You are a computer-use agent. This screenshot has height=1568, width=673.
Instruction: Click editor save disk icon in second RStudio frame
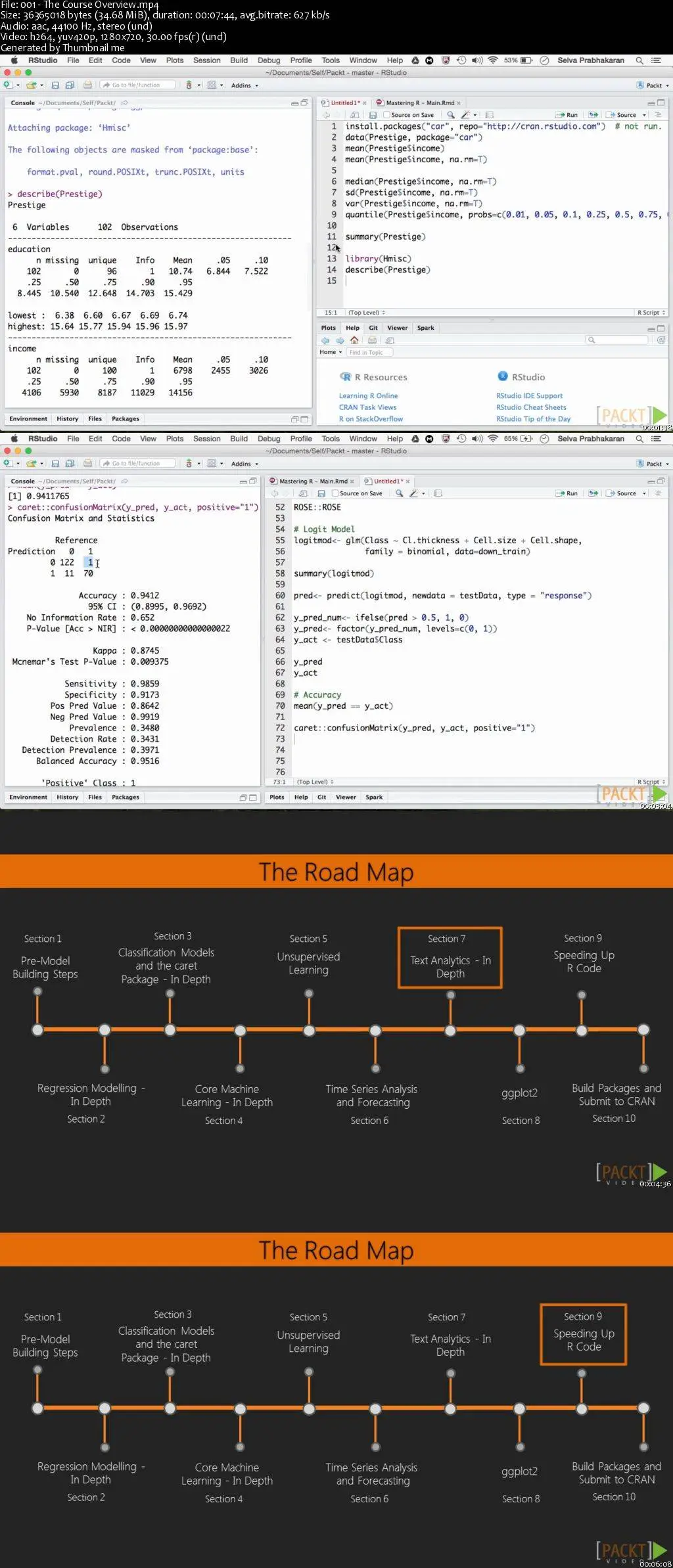coord(321,493)
